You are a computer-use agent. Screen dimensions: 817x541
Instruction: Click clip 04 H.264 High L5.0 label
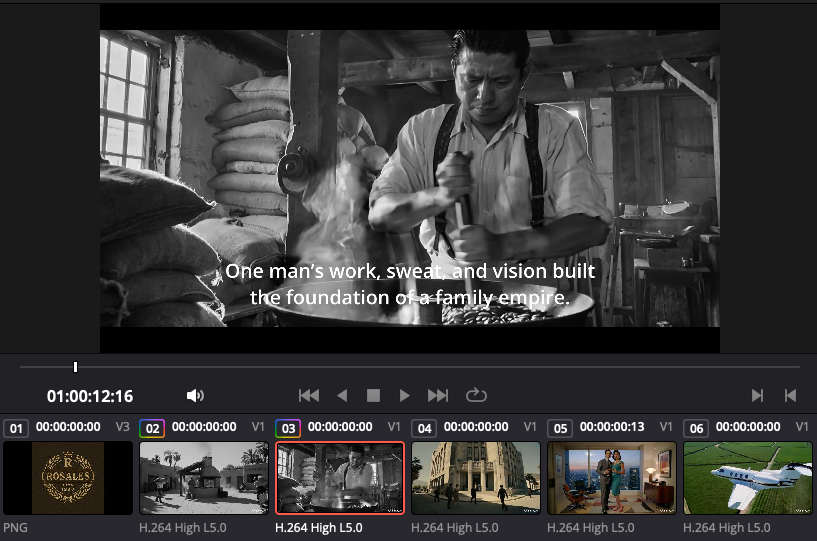pyautogui.click(x=454, y=527)
